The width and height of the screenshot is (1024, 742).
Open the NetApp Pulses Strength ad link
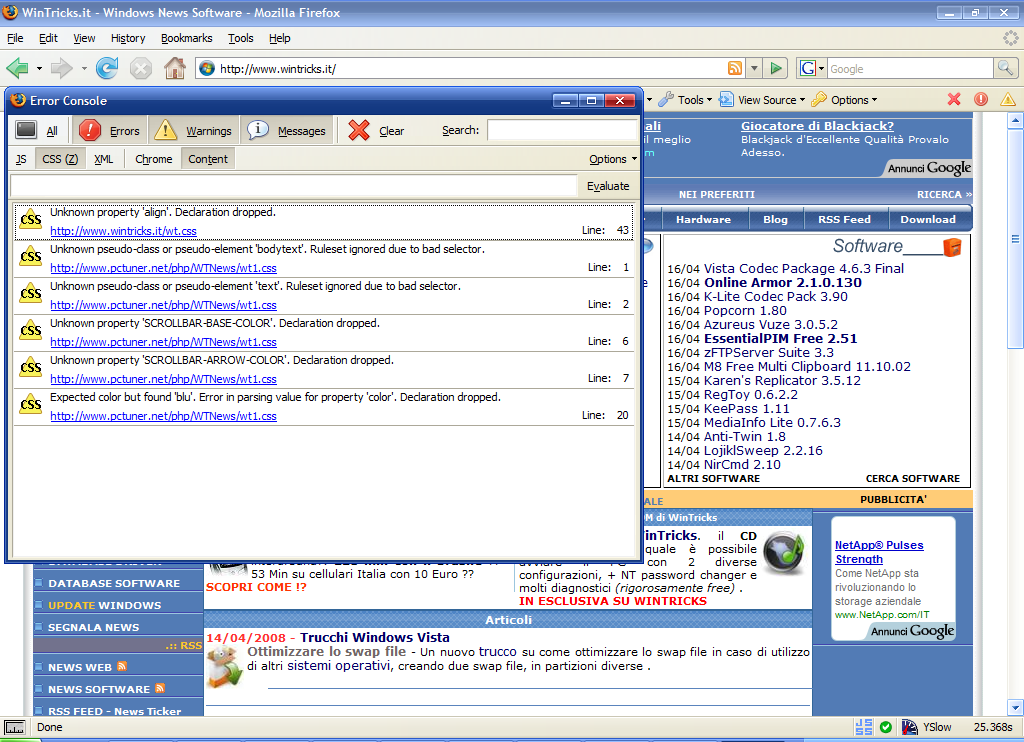879,552
